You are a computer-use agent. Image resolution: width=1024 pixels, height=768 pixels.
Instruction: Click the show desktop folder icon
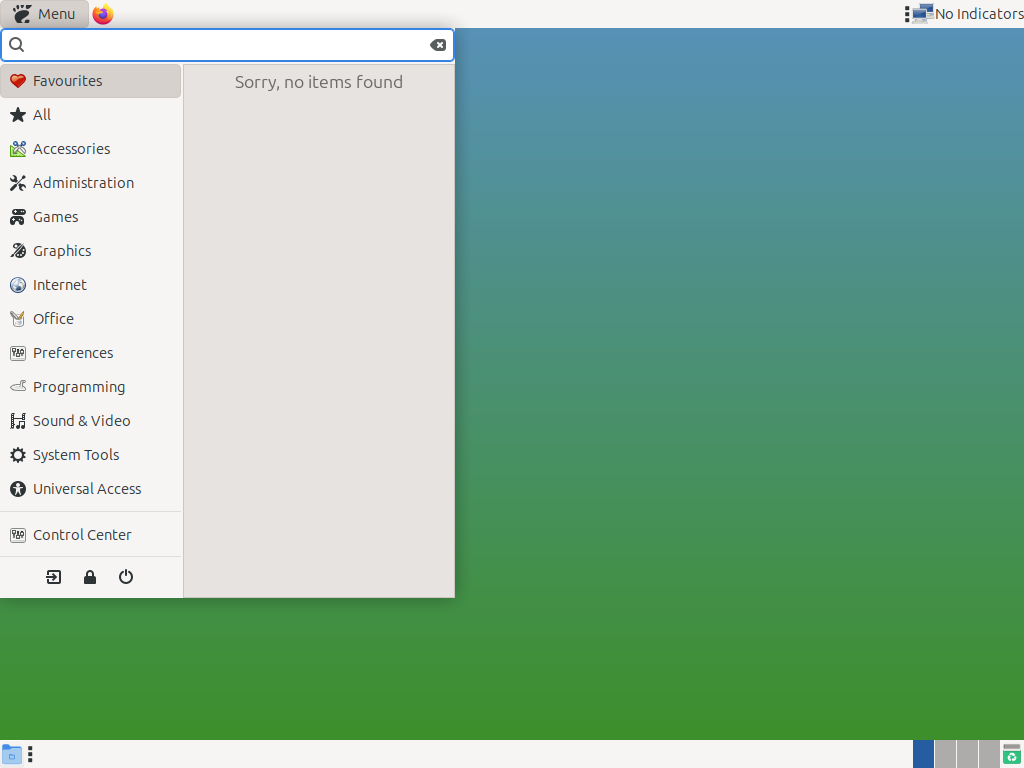click(x=12, y=754)
